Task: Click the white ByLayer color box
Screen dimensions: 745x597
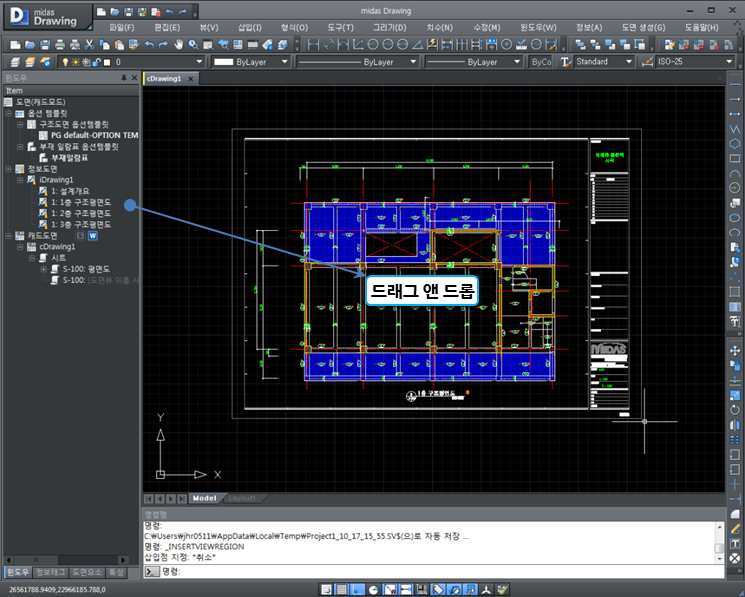Action: pyautogui.click(x=223, y=62)
